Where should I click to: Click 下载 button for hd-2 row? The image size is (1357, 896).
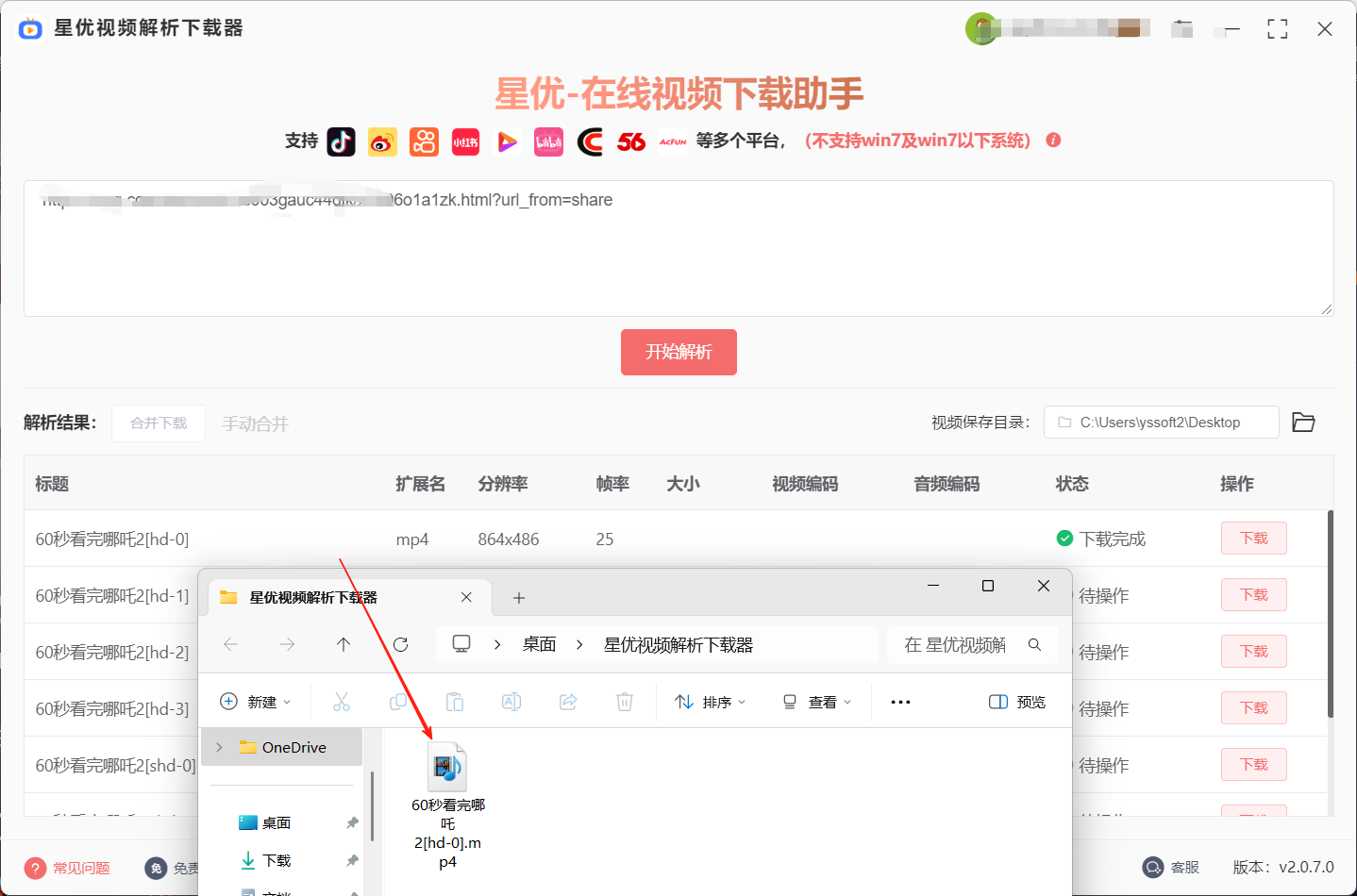coord(1254,651)
